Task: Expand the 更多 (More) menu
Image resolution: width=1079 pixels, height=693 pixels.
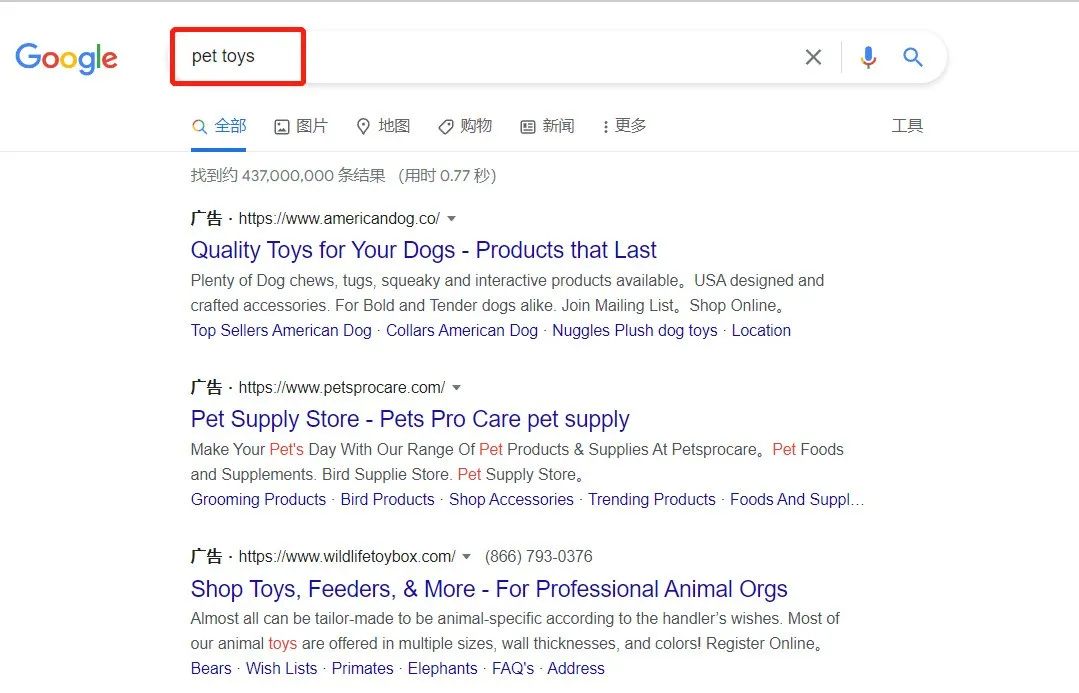Action: [624, 126]
